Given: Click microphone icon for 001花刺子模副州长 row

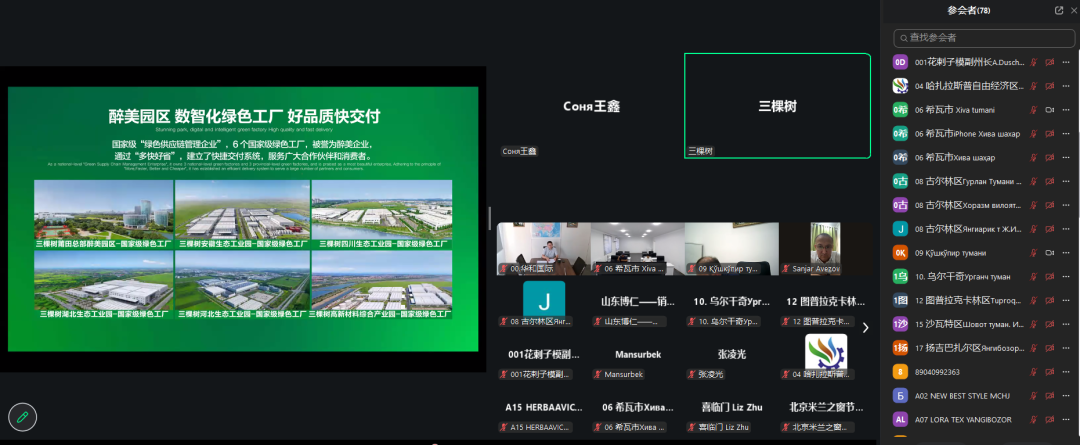Looking at the screenshot, I should [1032, 62].
